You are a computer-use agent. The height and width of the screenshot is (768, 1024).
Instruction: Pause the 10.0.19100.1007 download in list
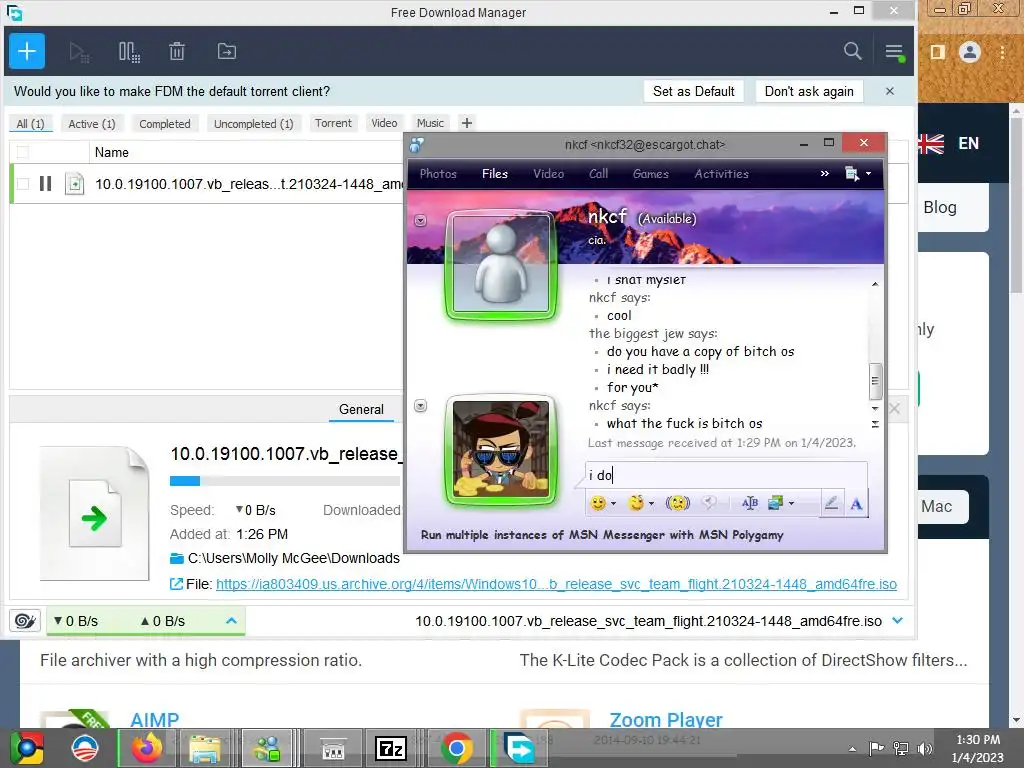click(x=45, y=184)
